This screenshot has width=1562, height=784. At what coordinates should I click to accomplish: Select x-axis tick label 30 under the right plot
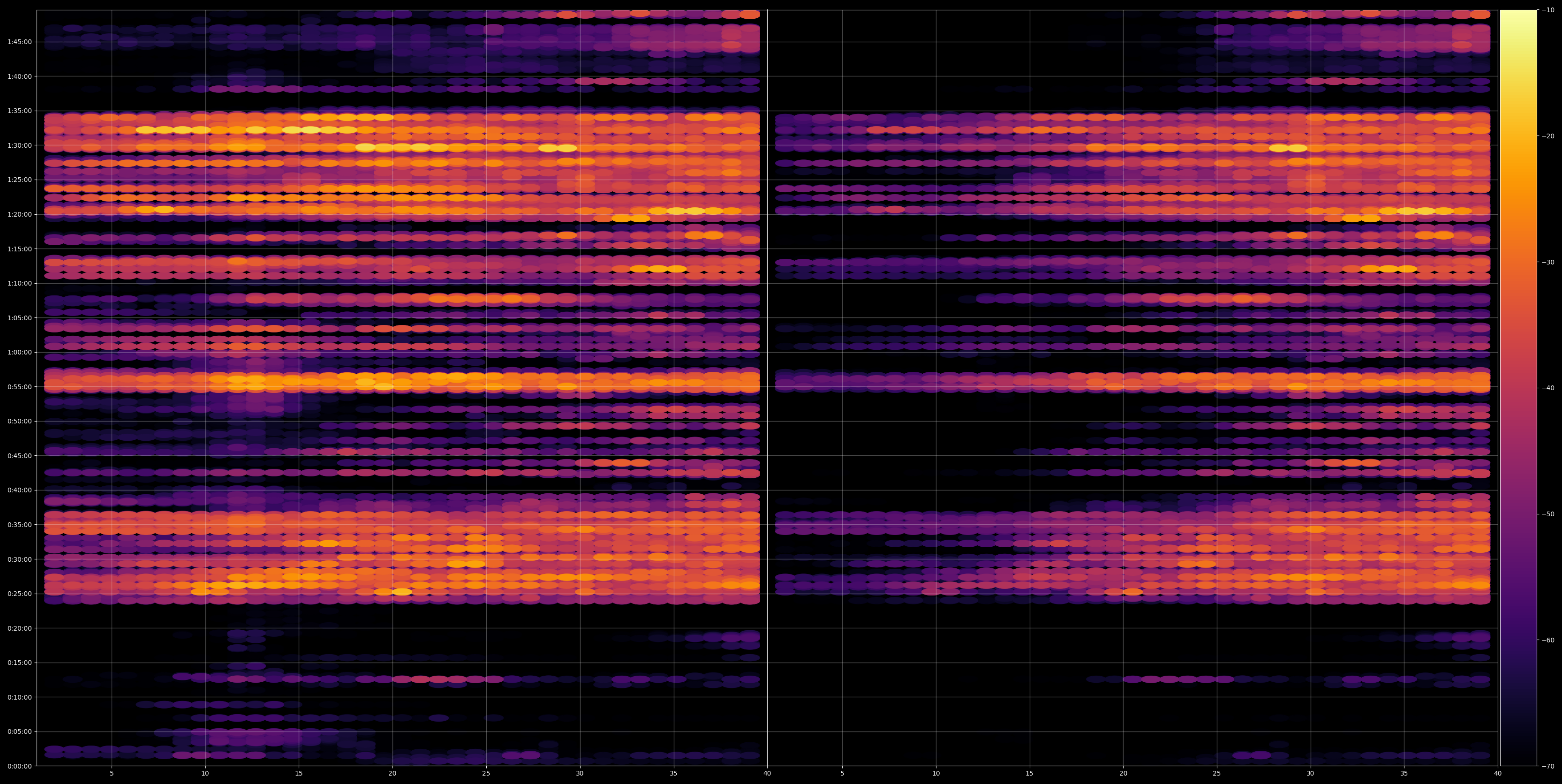coord(1310,774)
